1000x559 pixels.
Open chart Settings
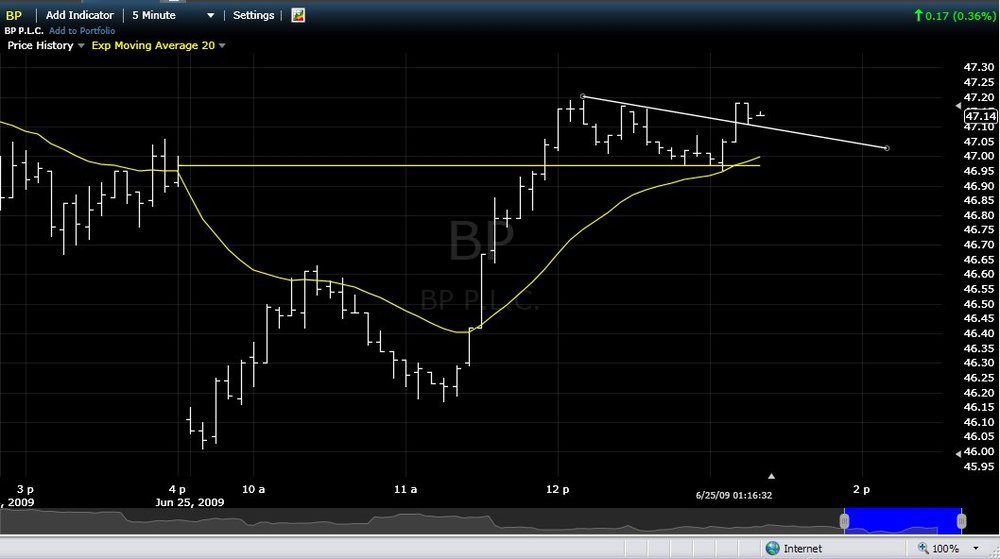(253, 15)
